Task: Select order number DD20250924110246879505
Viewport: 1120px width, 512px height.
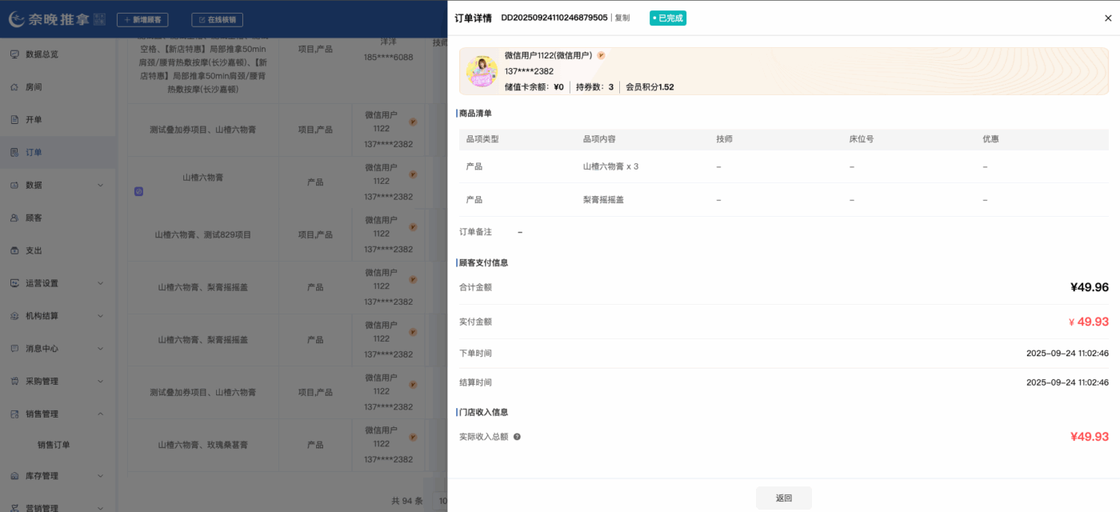Action: [x=554, y=18]
